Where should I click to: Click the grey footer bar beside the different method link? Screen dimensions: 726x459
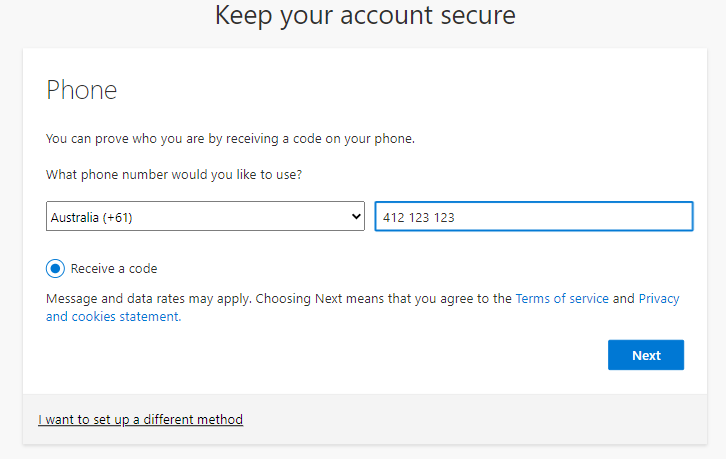pyautogui.click(x=480, y=419)
